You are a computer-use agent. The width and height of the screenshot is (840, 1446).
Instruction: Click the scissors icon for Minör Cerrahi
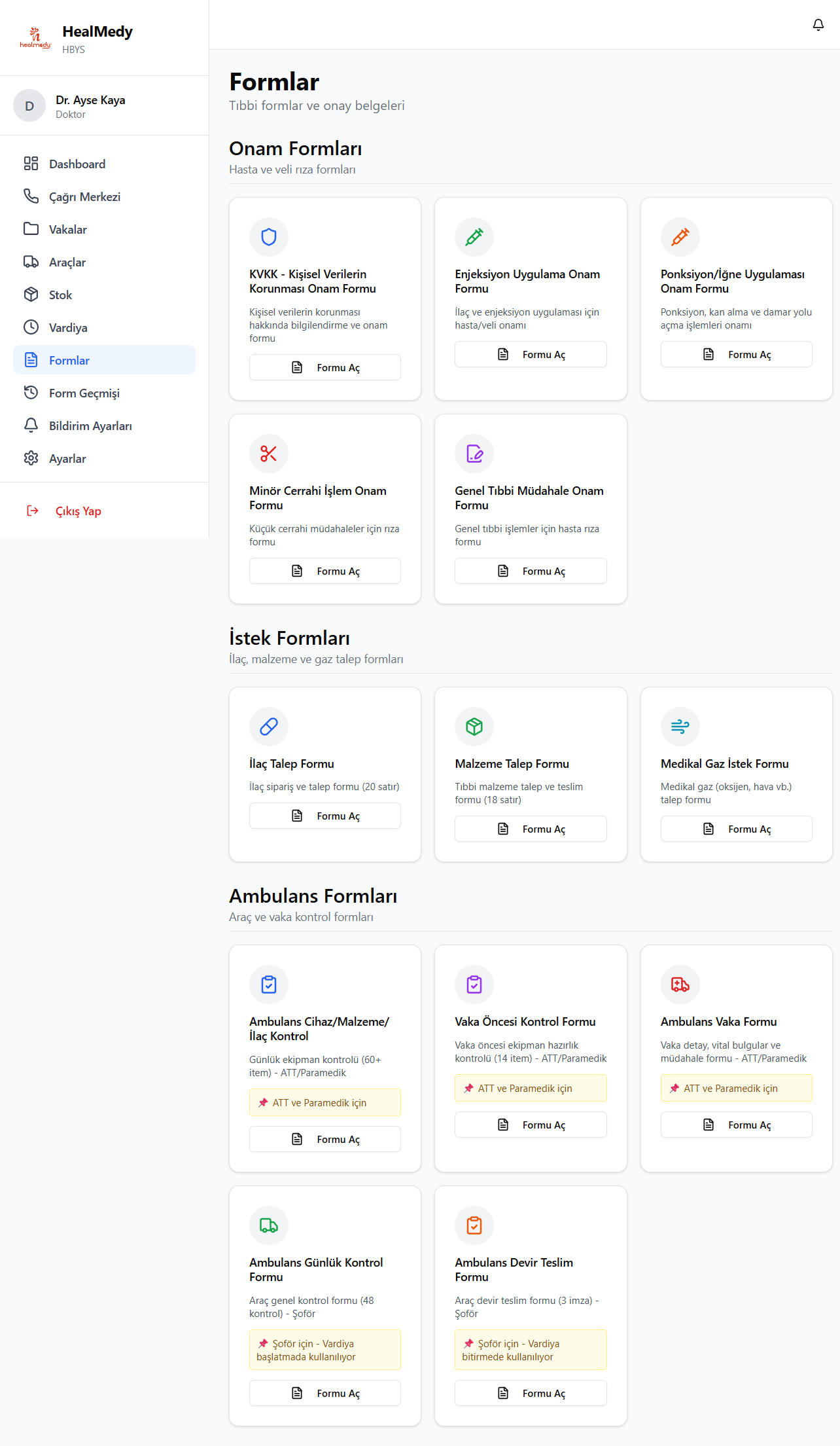pyautogui.click(x=269, y=454)
